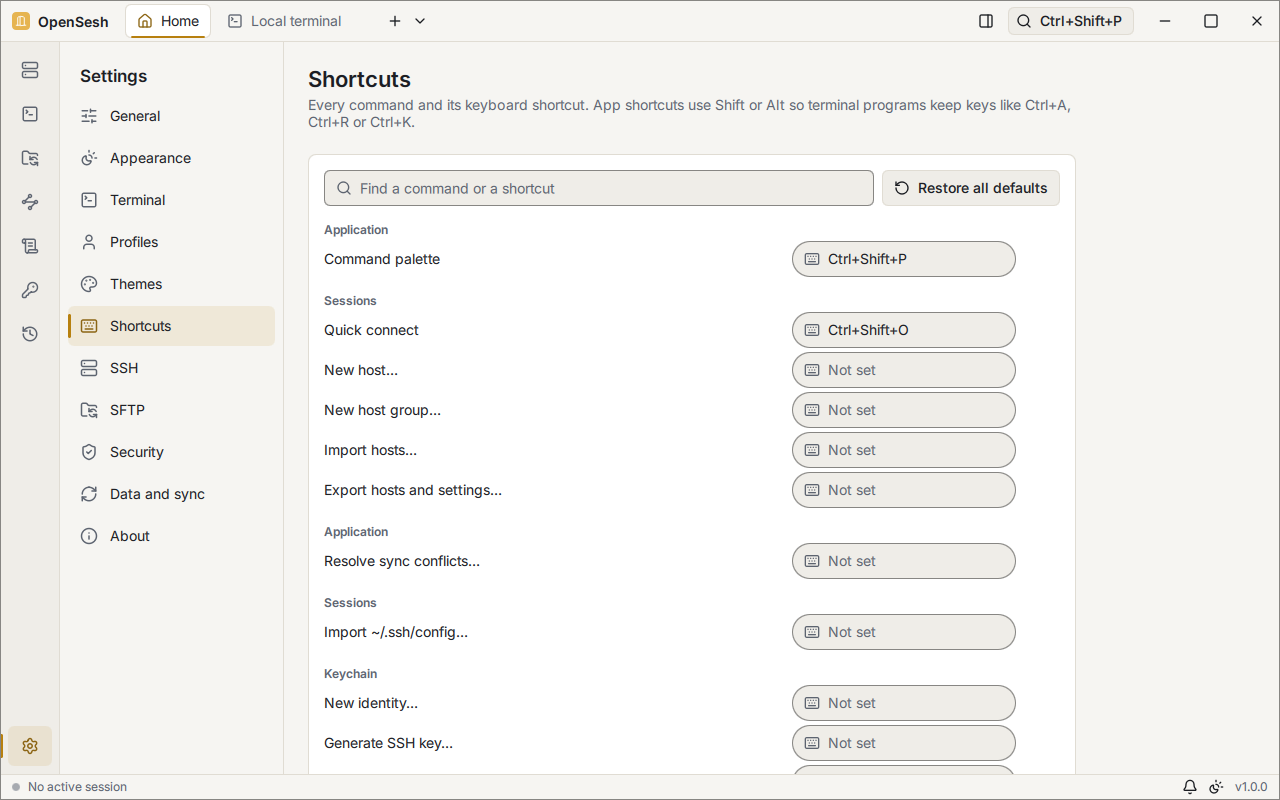1280x800 pixels.
Task: Set a shortcut for New host...
Action: 904,370
